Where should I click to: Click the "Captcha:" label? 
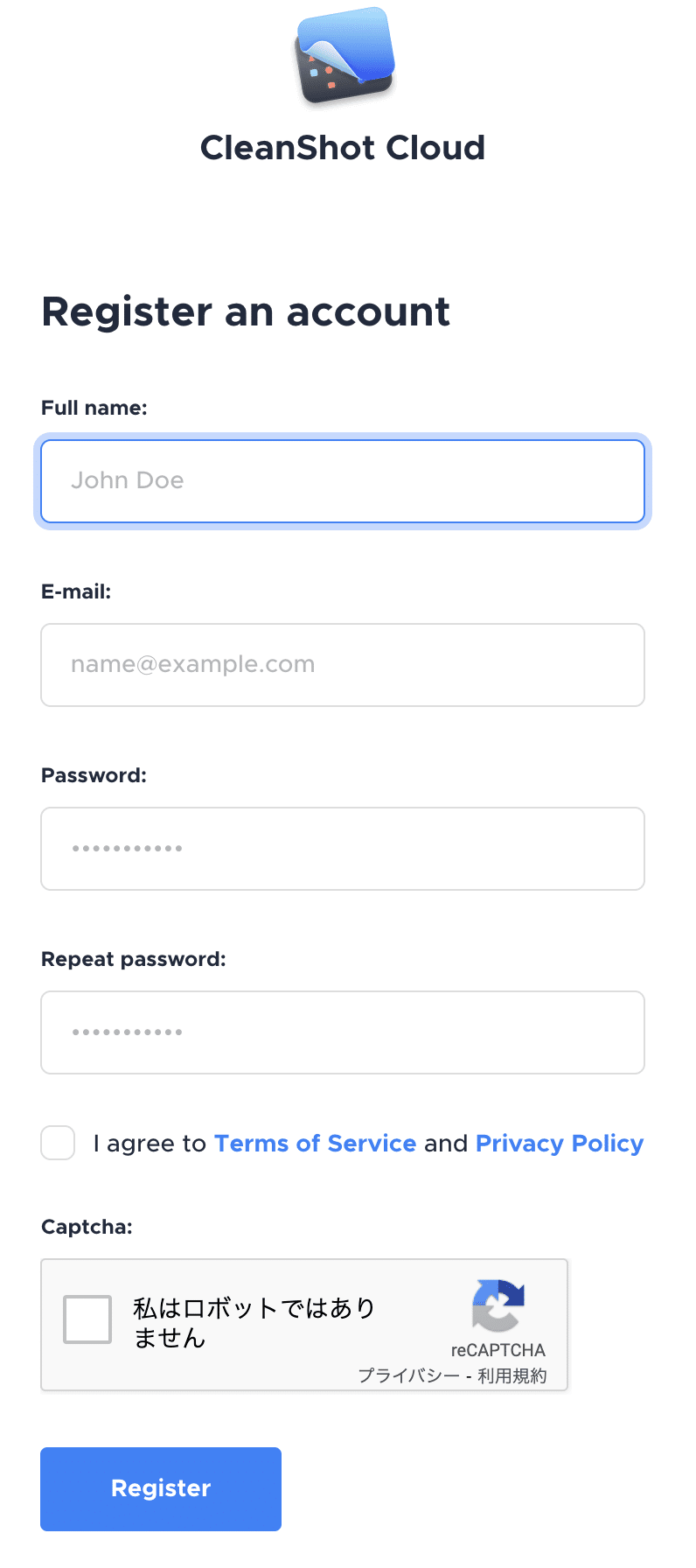pyautogui.click(x=87, y=1227)
